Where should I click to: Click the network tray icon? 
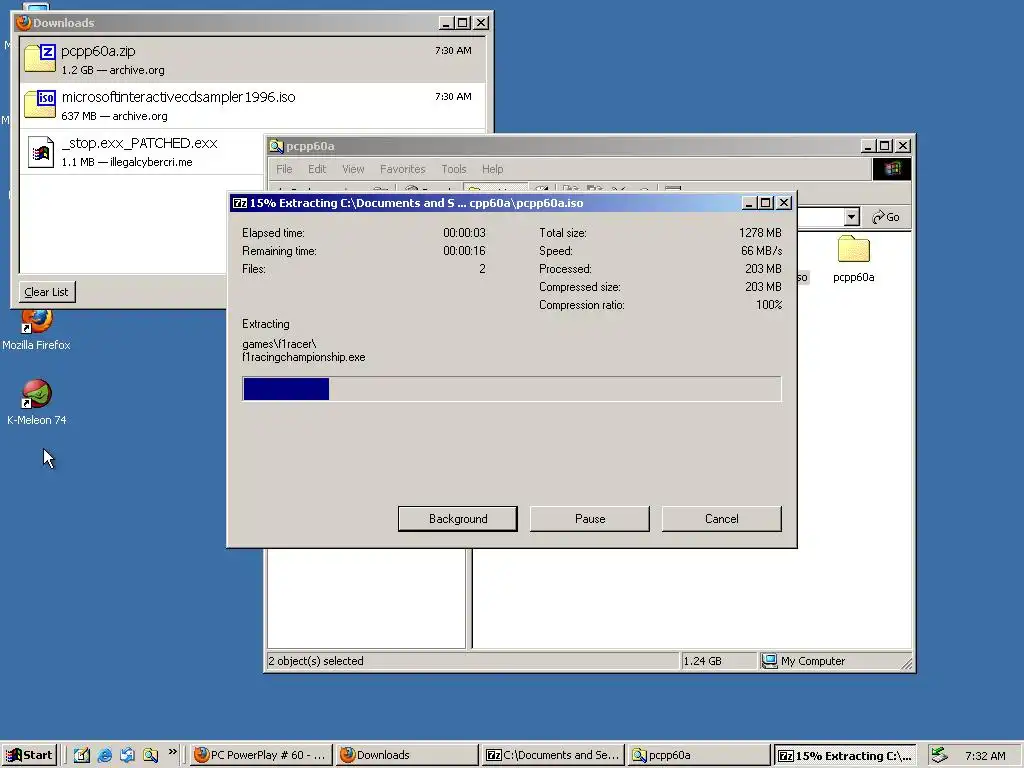pyautogui.click(x=939, y=755)
